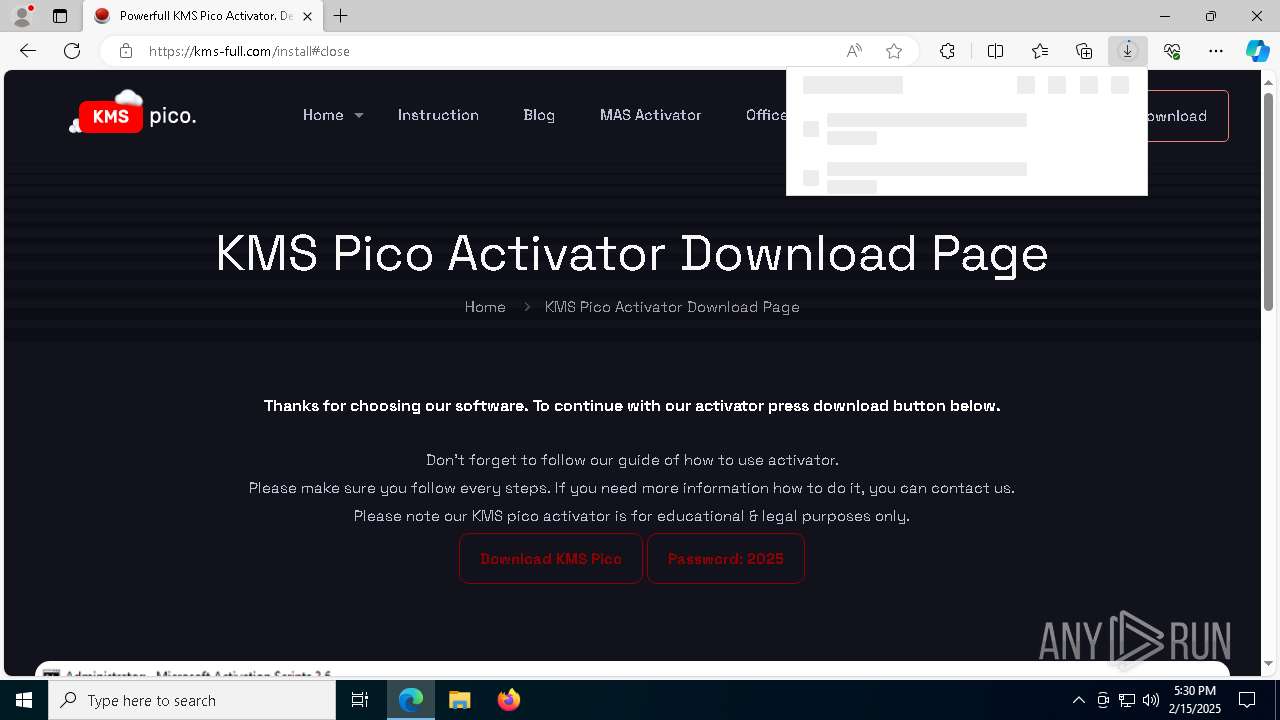The width and height of the screenshot is (1280, 720).
Task: Click the scrollbar down arrow
Action: point(1269,663)
